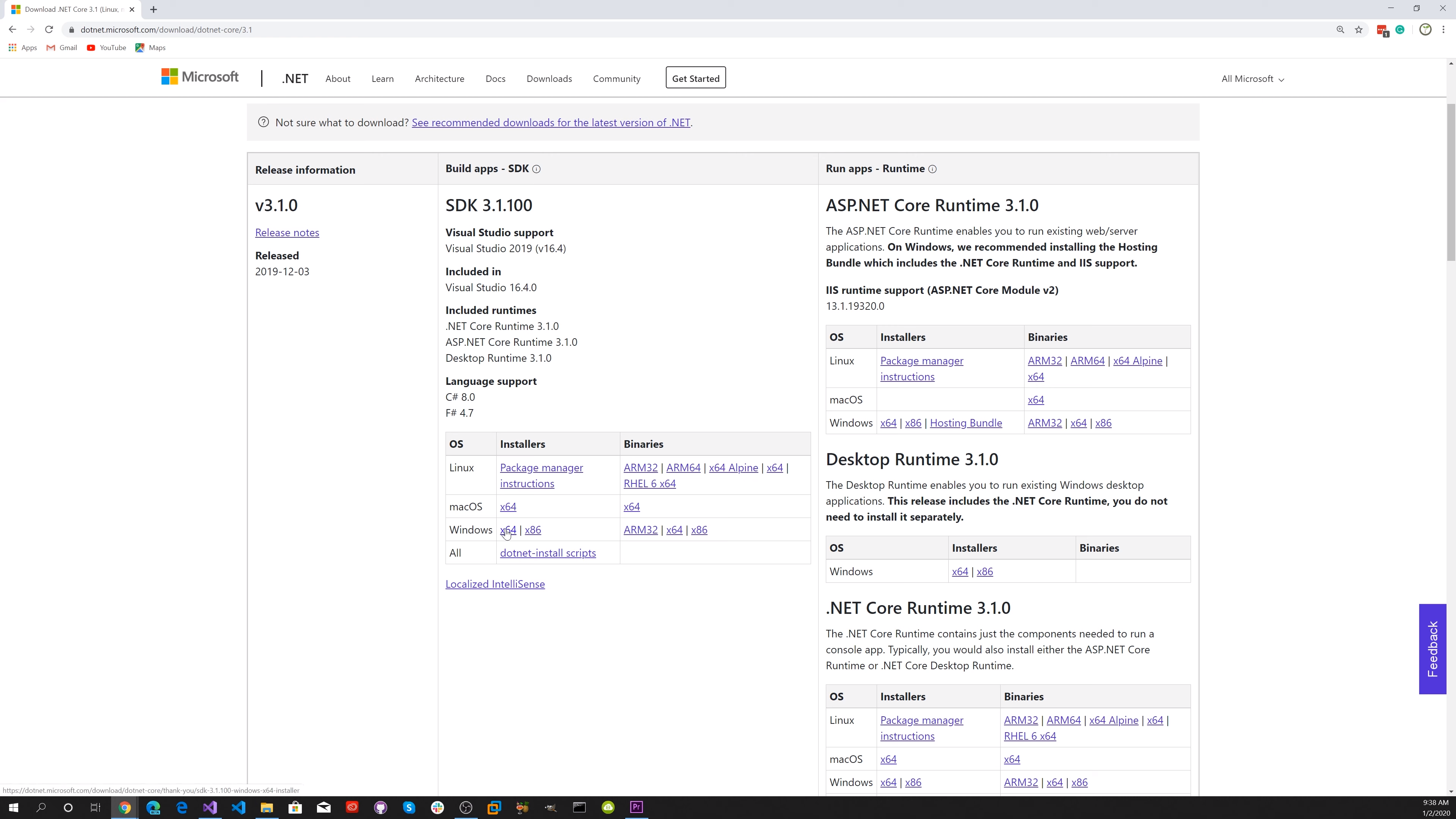
Task: Open Cortana from the taskbar
Action: click(x=68, y=807)
